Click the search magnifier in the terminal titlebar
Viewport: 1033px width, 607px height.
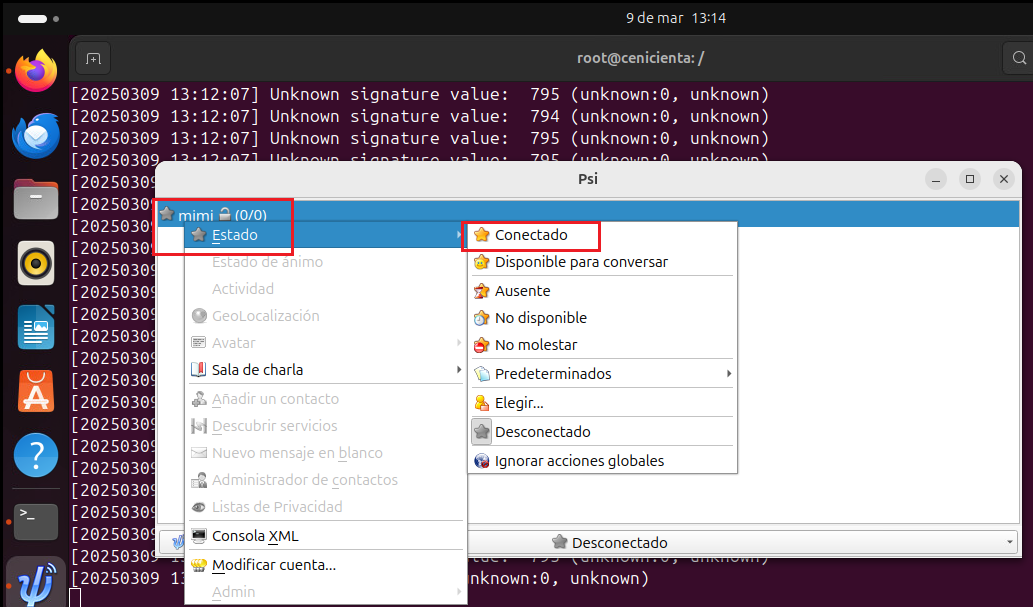1019,57
